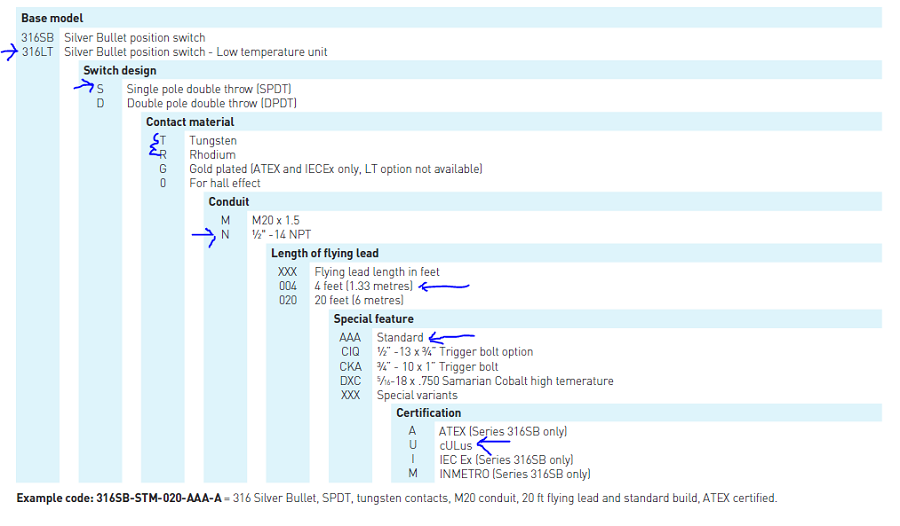Click the 'Switch design' heading
The width and height of the screenshot is (900, 526).
120,71
